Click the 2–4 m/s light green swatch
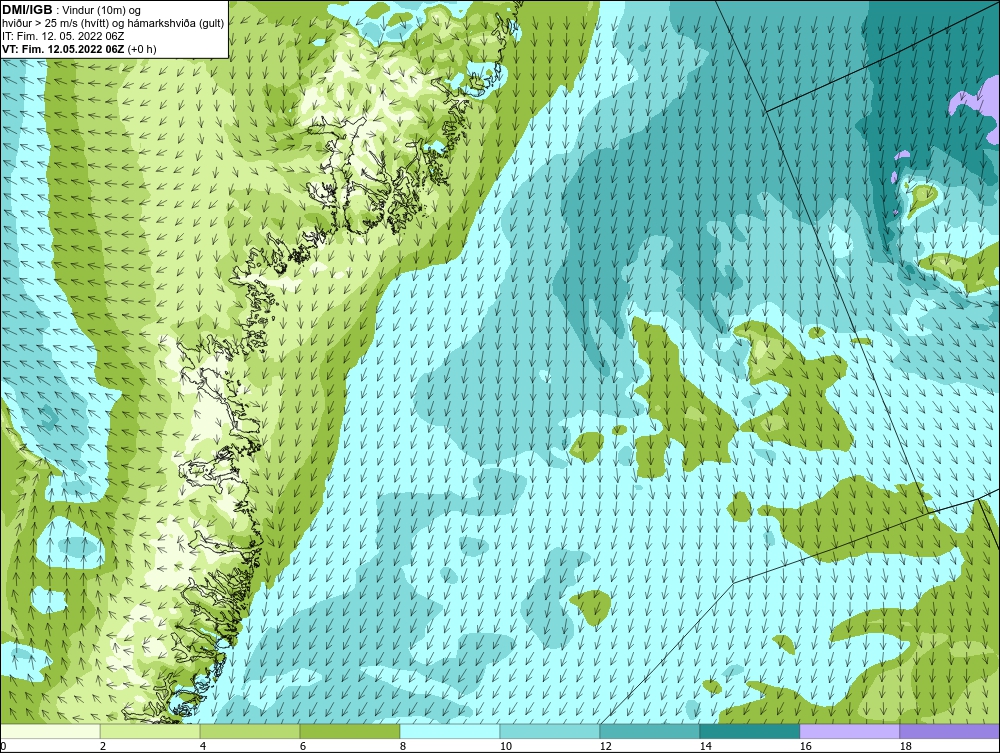This screenshot has width=1000, height=753. tap(150, 731)
